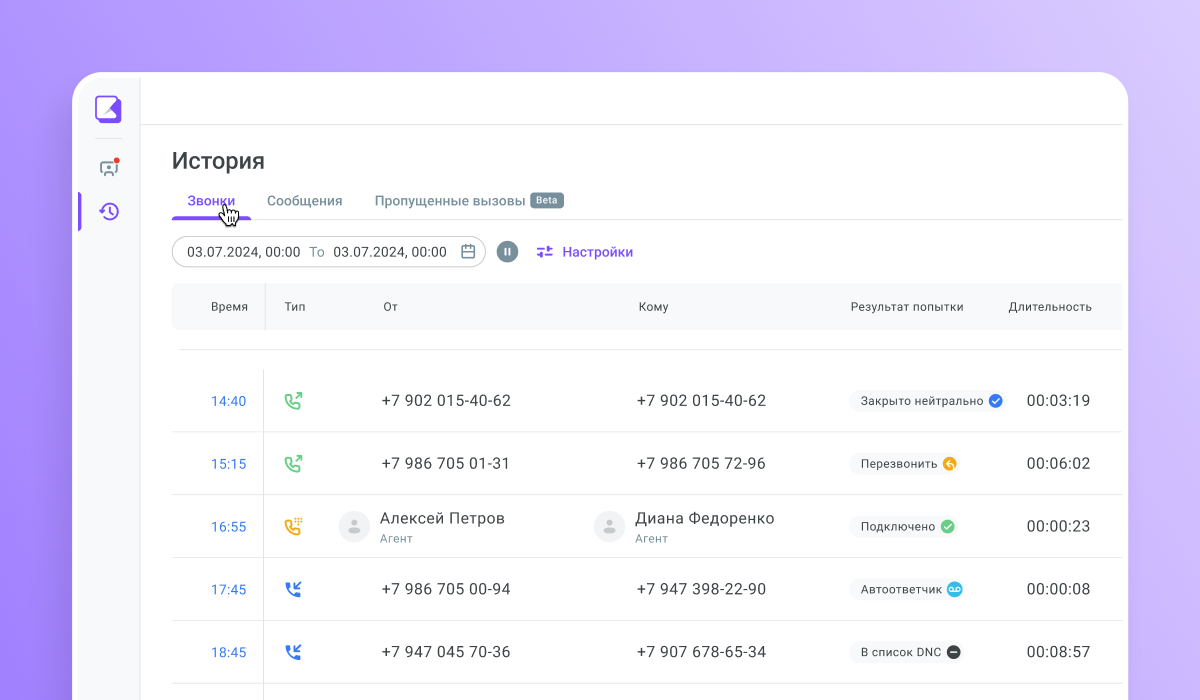Screen dimensions: 1200x700
Task: Pause auto-refresh with the pause button
Action: click(508, 252)
